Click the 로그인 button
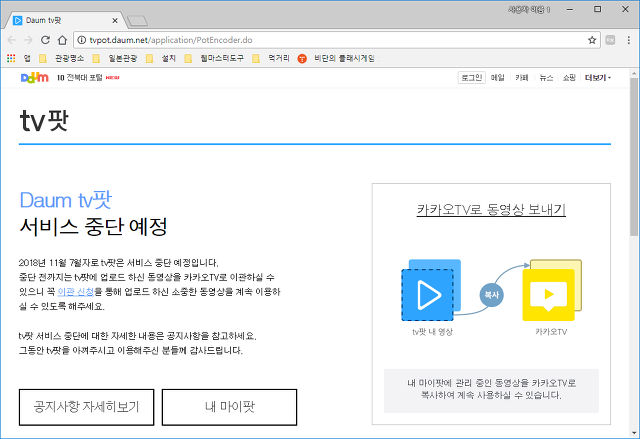The image size is (640, 439). coord(472,78)
